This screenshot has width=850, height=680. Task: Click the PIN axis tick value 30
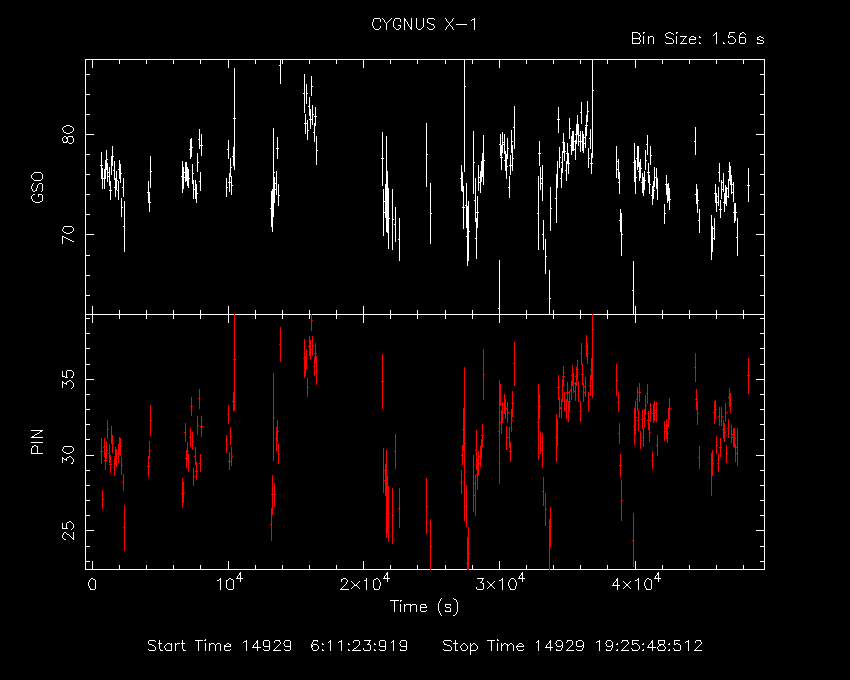(68, 455)
